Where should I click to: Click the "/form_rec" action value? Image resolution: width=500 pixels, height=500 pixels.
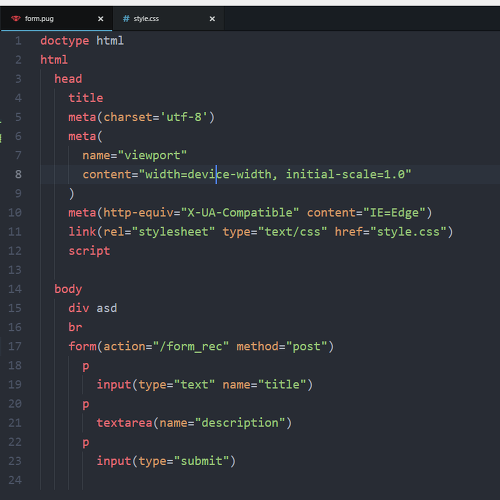(191, 347)
